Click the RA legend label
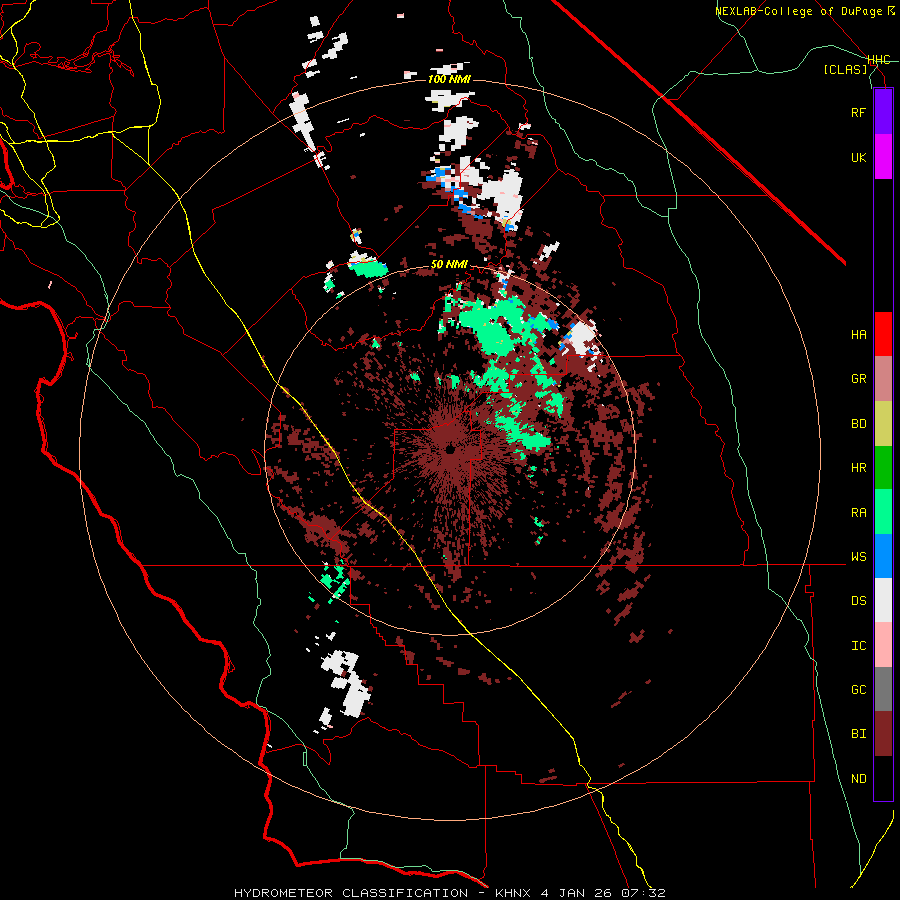Viewport: 900px width, 900px height. 858,513
